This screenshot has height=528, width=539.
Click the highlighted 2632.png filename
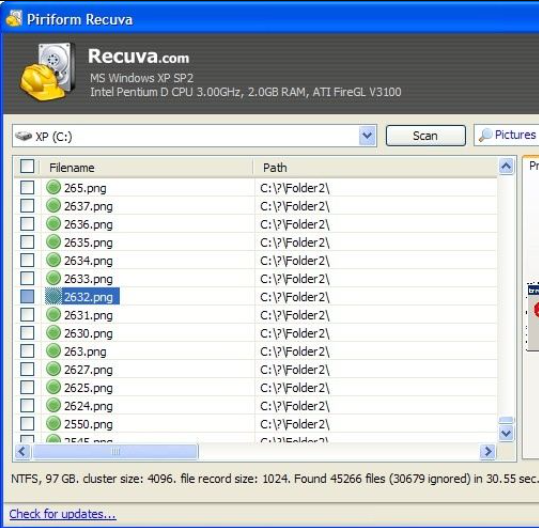pyautogui.click(x=90, y=296)
